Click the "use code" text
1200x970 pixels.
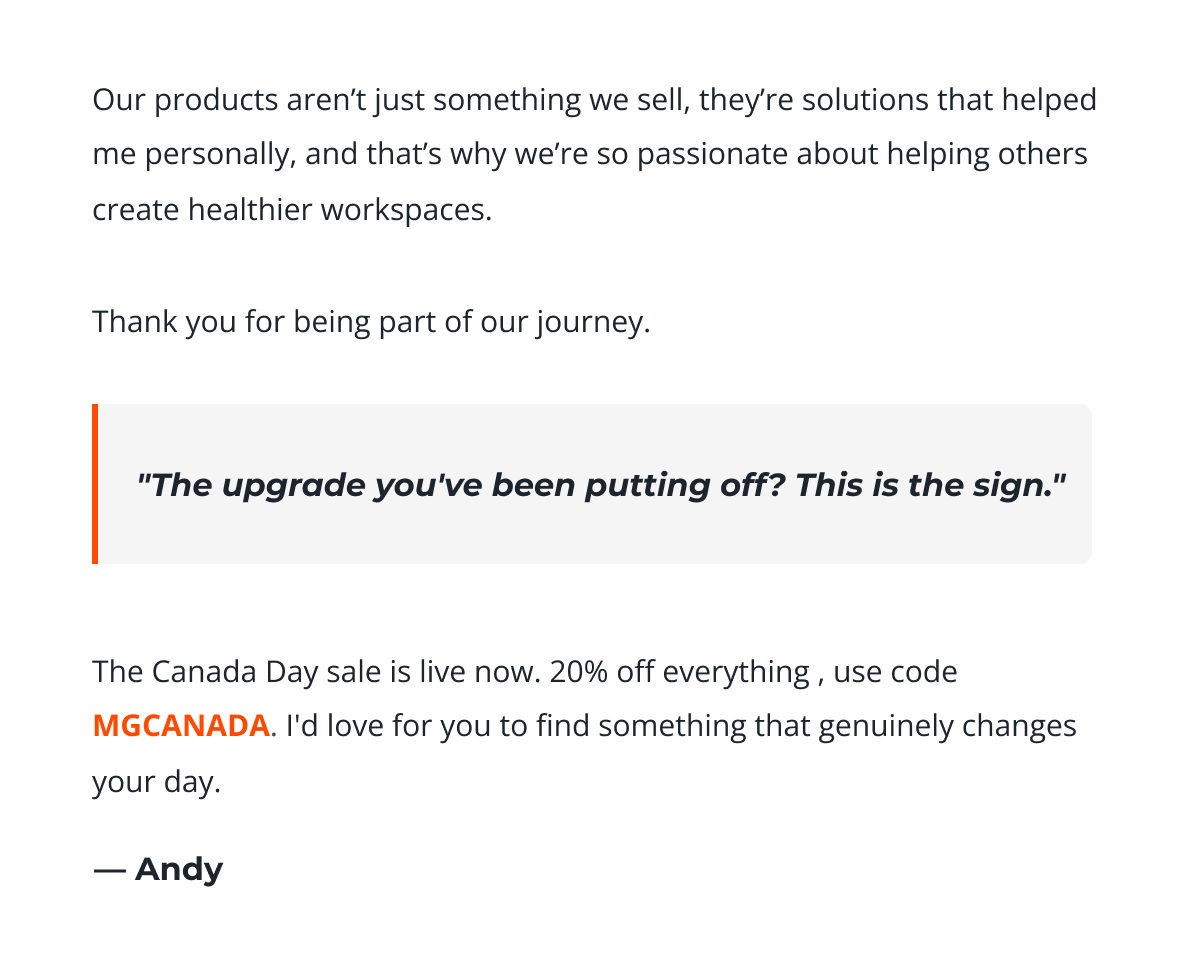(x=895, y=671)
